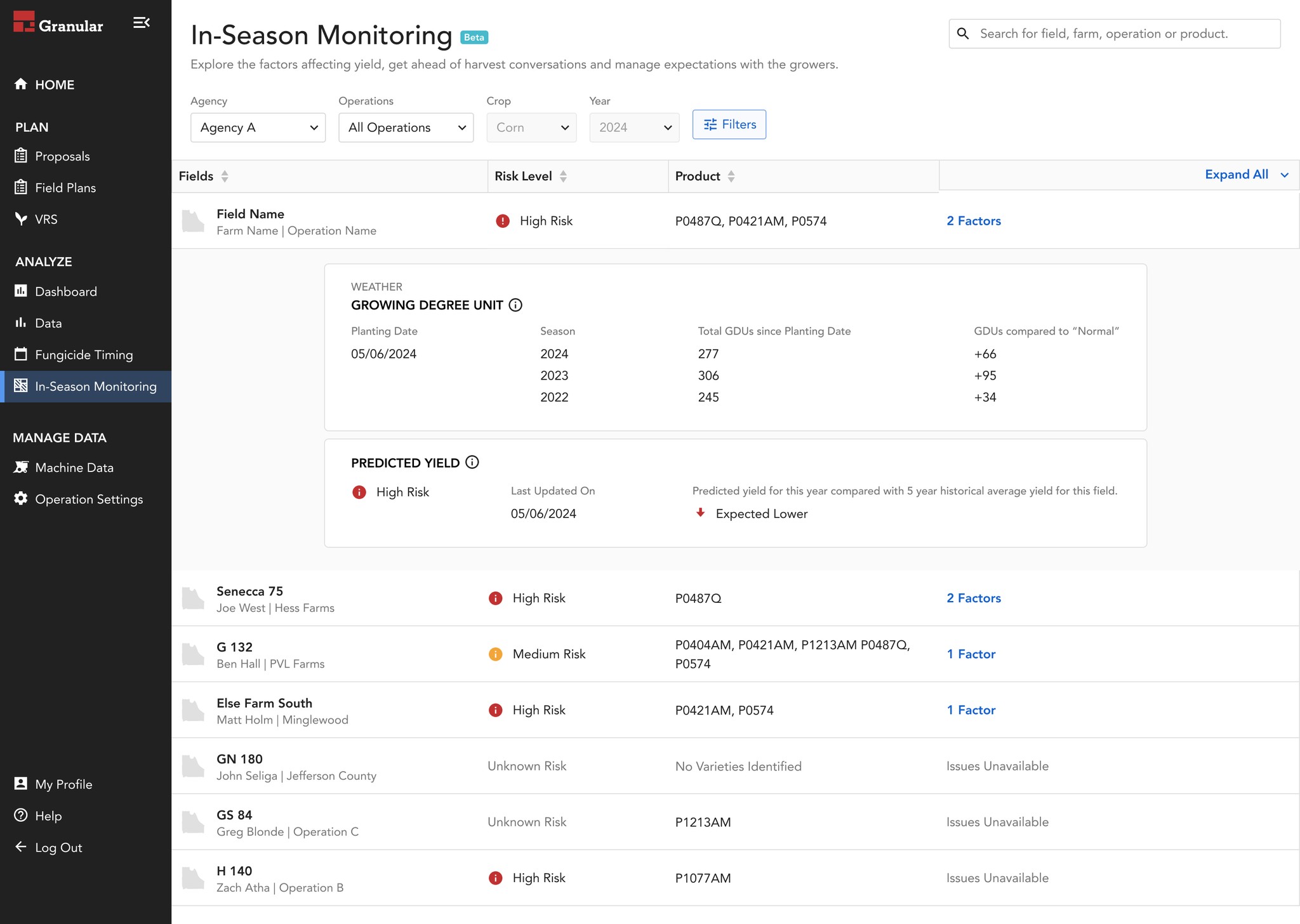This screenshot has width=1300, height=924.
Task: Click Else Farm South field name
Action: [264, 703]
